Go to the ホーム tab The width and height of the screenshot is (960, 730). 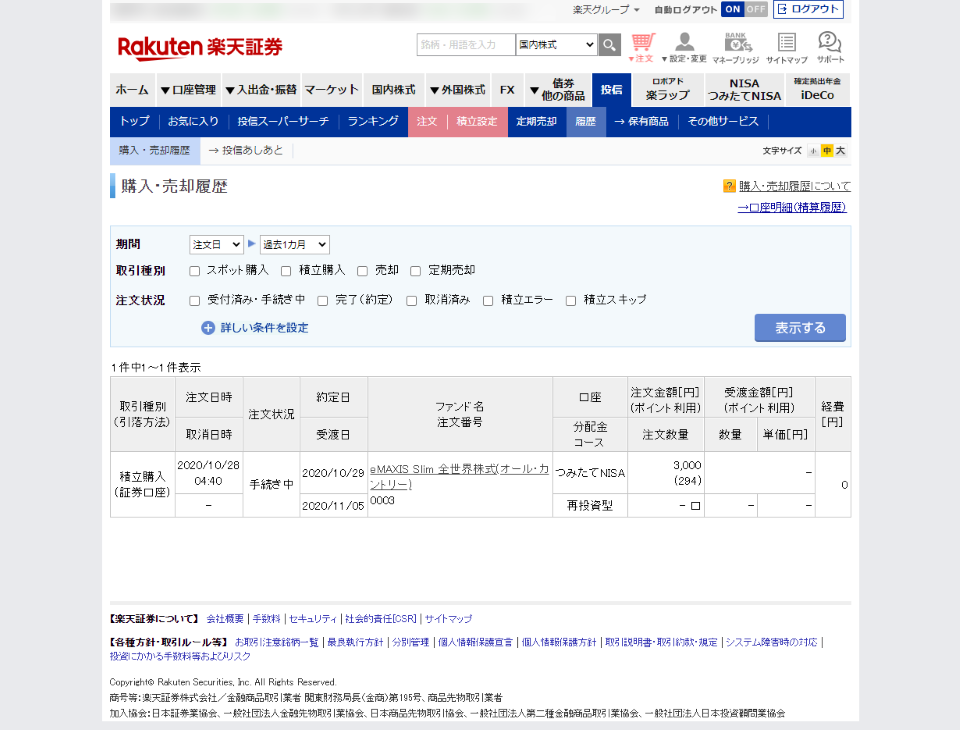pyautogui.click(x=132, y=90)
